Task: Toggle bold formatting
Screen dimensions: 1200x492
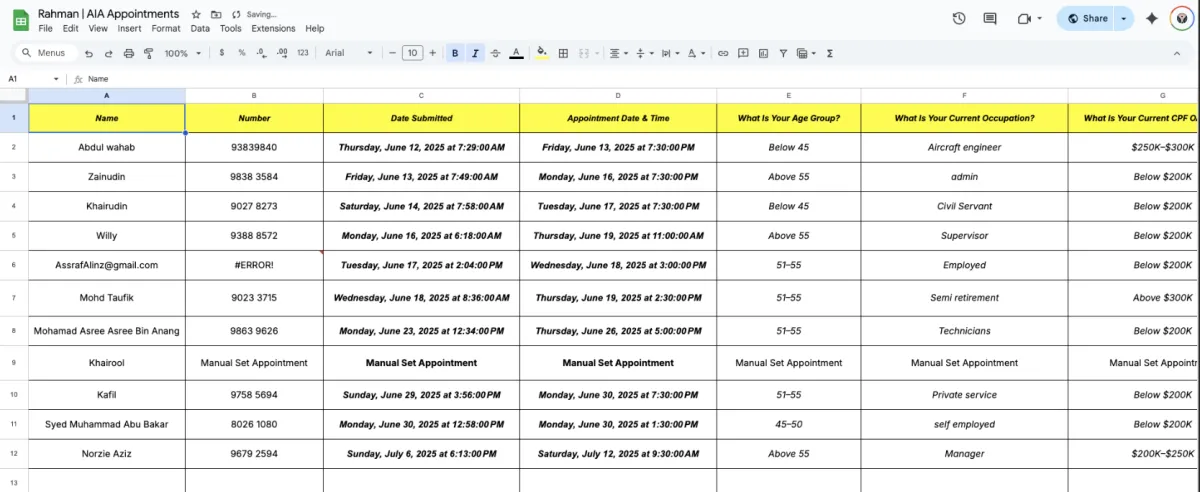Action: tap(455, 53)
